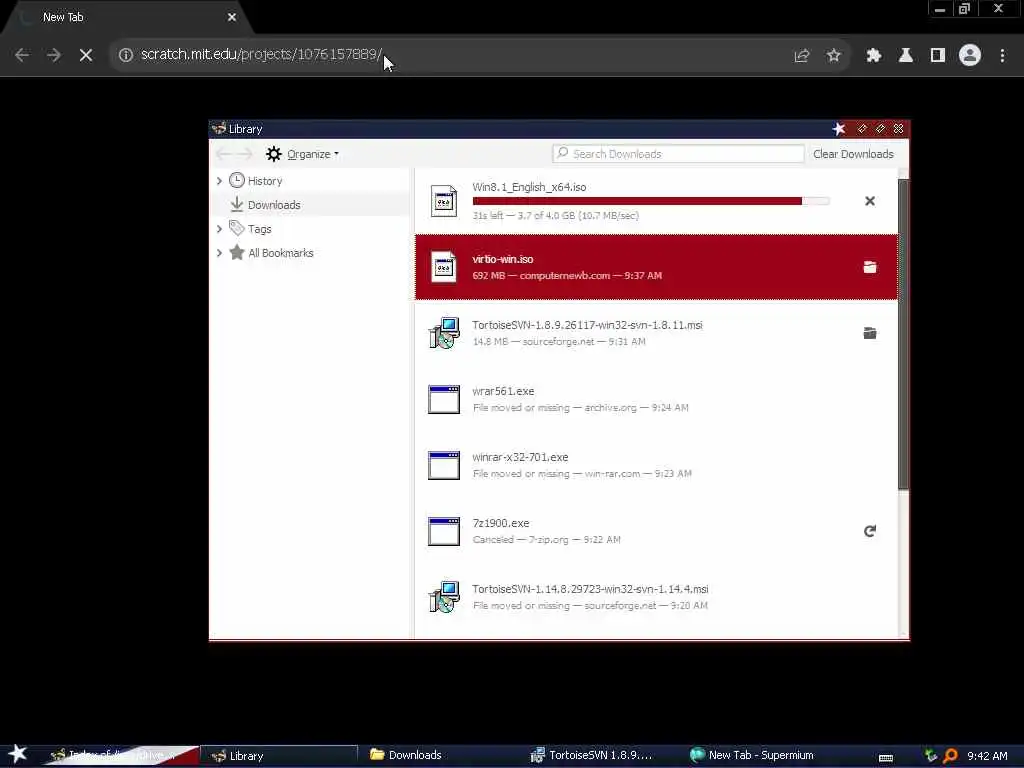The height and width of the screenshot is (768, 1024).
Task: Select History in Library sidebar
Action: pyautogui.click(x=264, y=181)
